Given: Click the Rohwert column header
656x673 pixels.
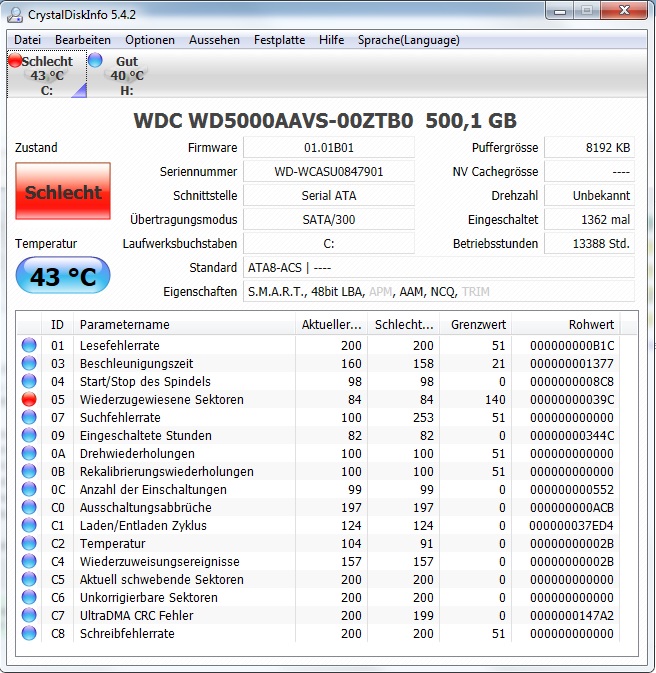Looking at the screenshot, I should (566, 324).
